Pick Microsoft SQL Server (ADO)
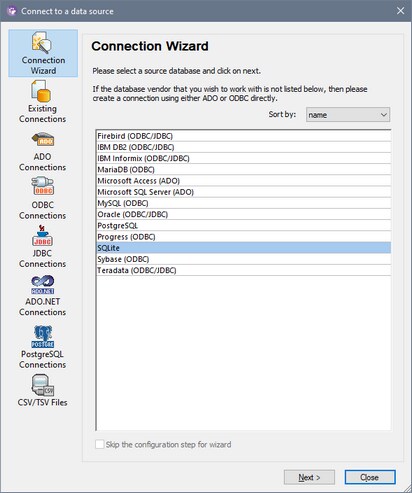The image size is (412, 493). (x=244, y=192)
